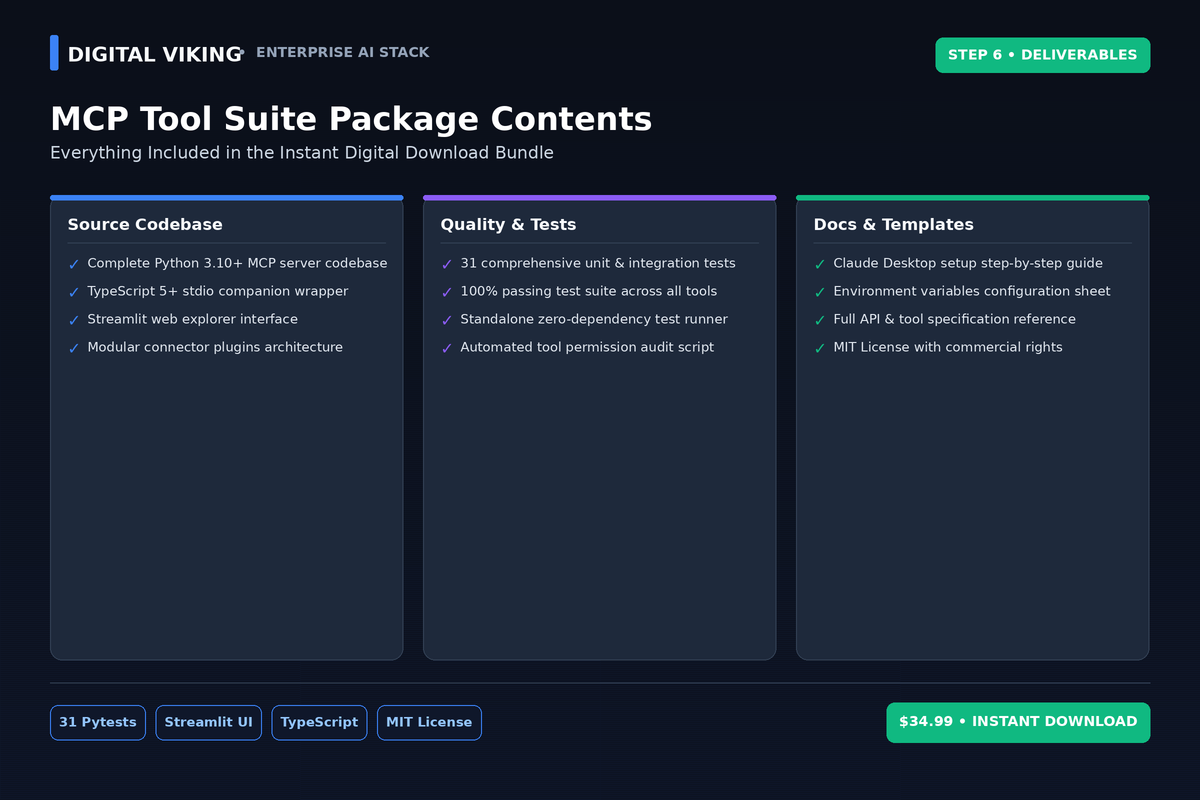
Task: Click checkmark beside Streamlit web explorer interface
Action: [x=74, y=320]
